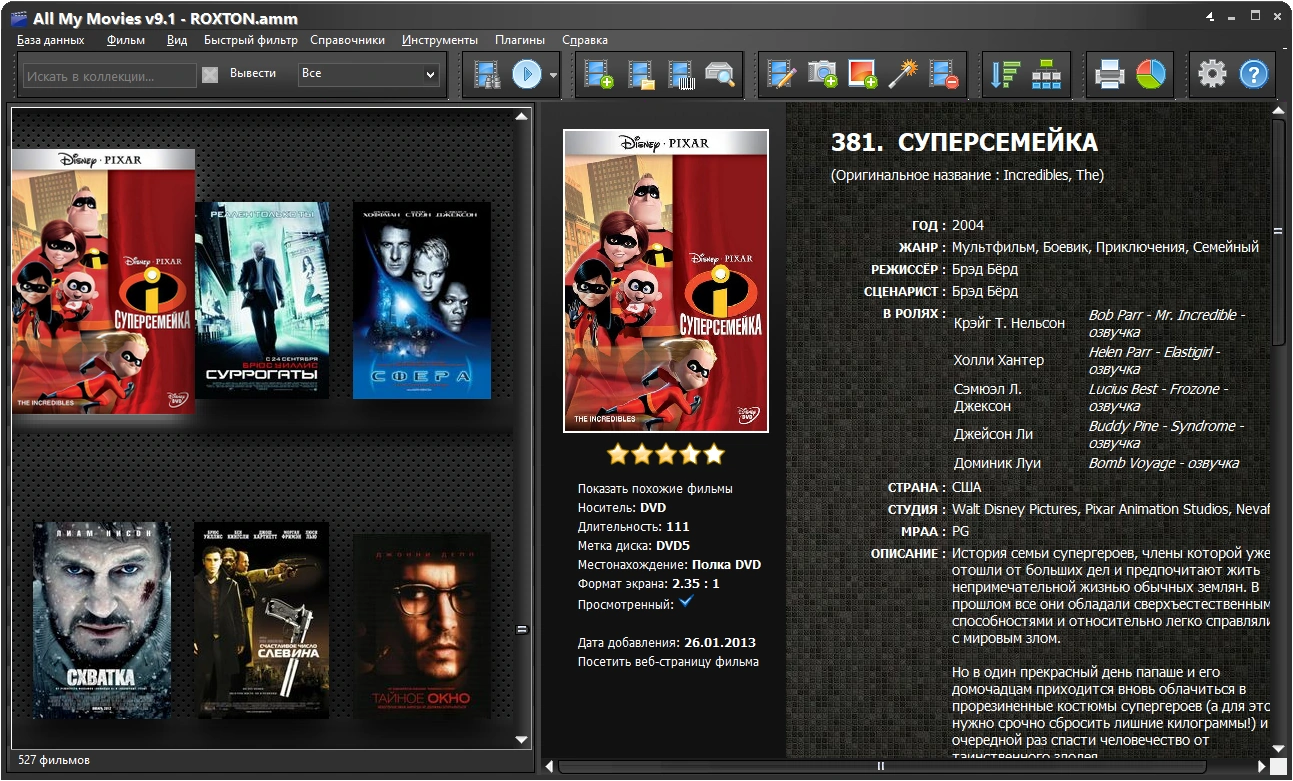Click actor Холли Хантер
The height and width of the screenshot is (781, 1293).
(x=999, y=360)
